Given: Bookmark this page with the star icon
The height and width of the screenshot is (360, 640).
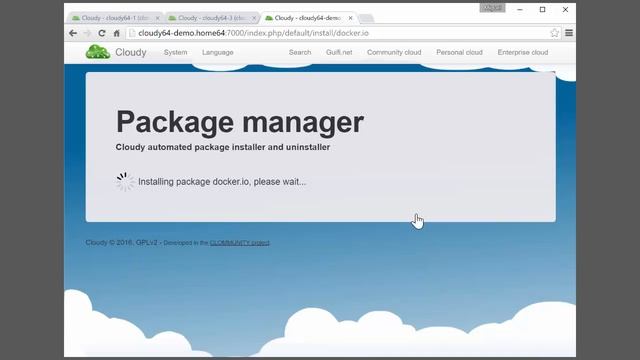Looking at the screenshot, I should 554,33.
